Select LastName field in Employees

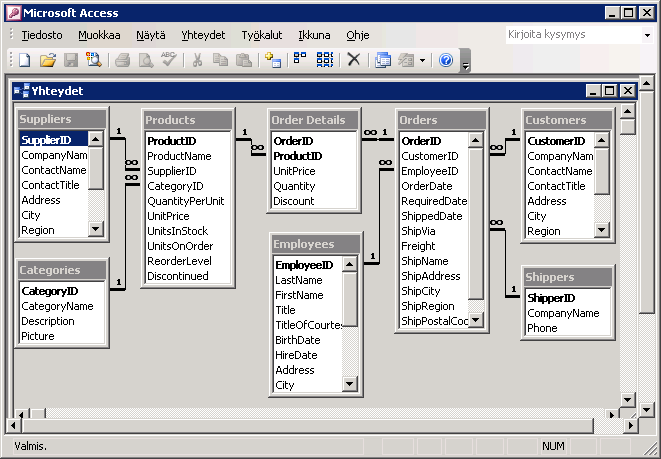pyautogui.click(x=308, y=280)
